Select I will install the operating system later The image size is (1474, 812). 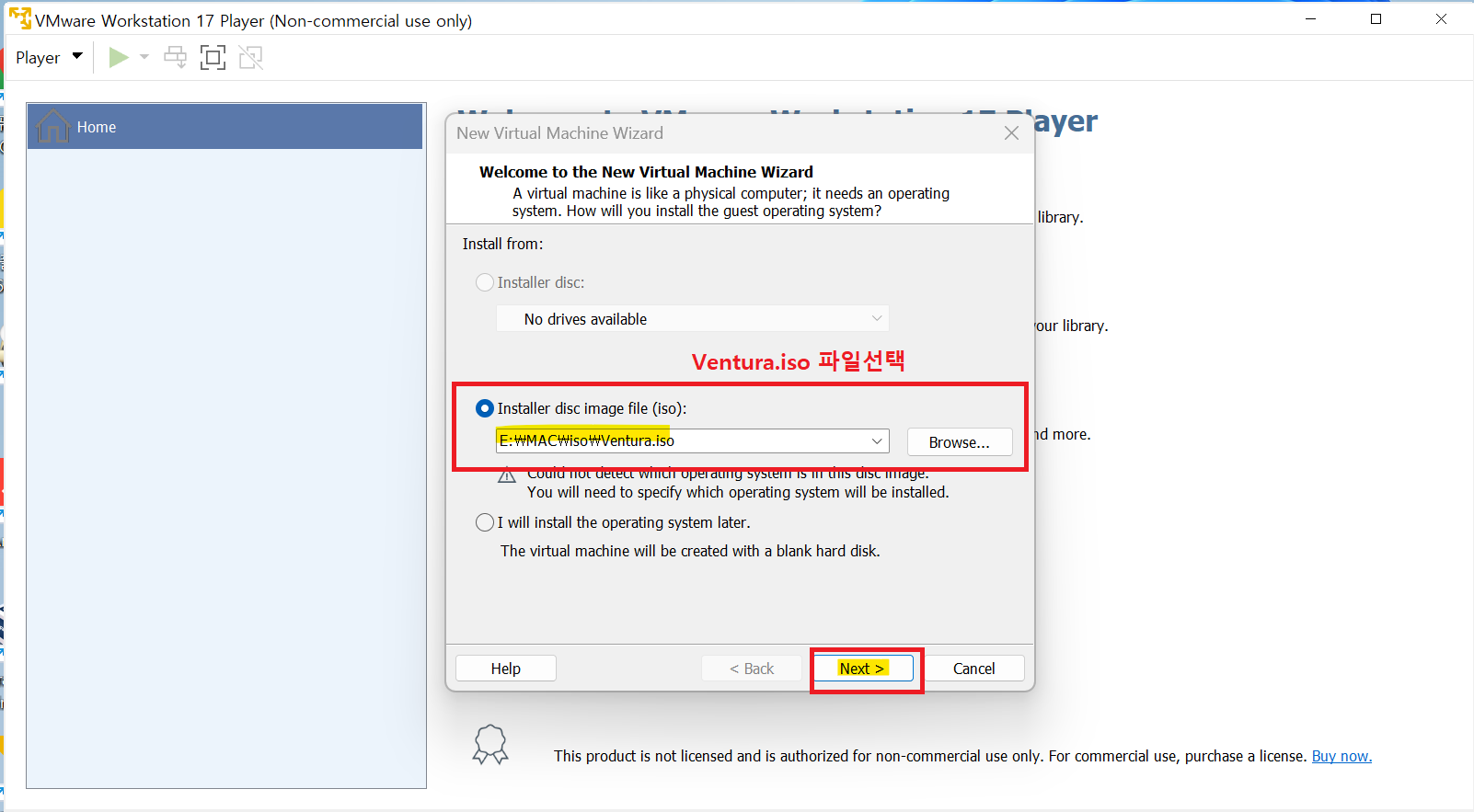coord(484,522)
